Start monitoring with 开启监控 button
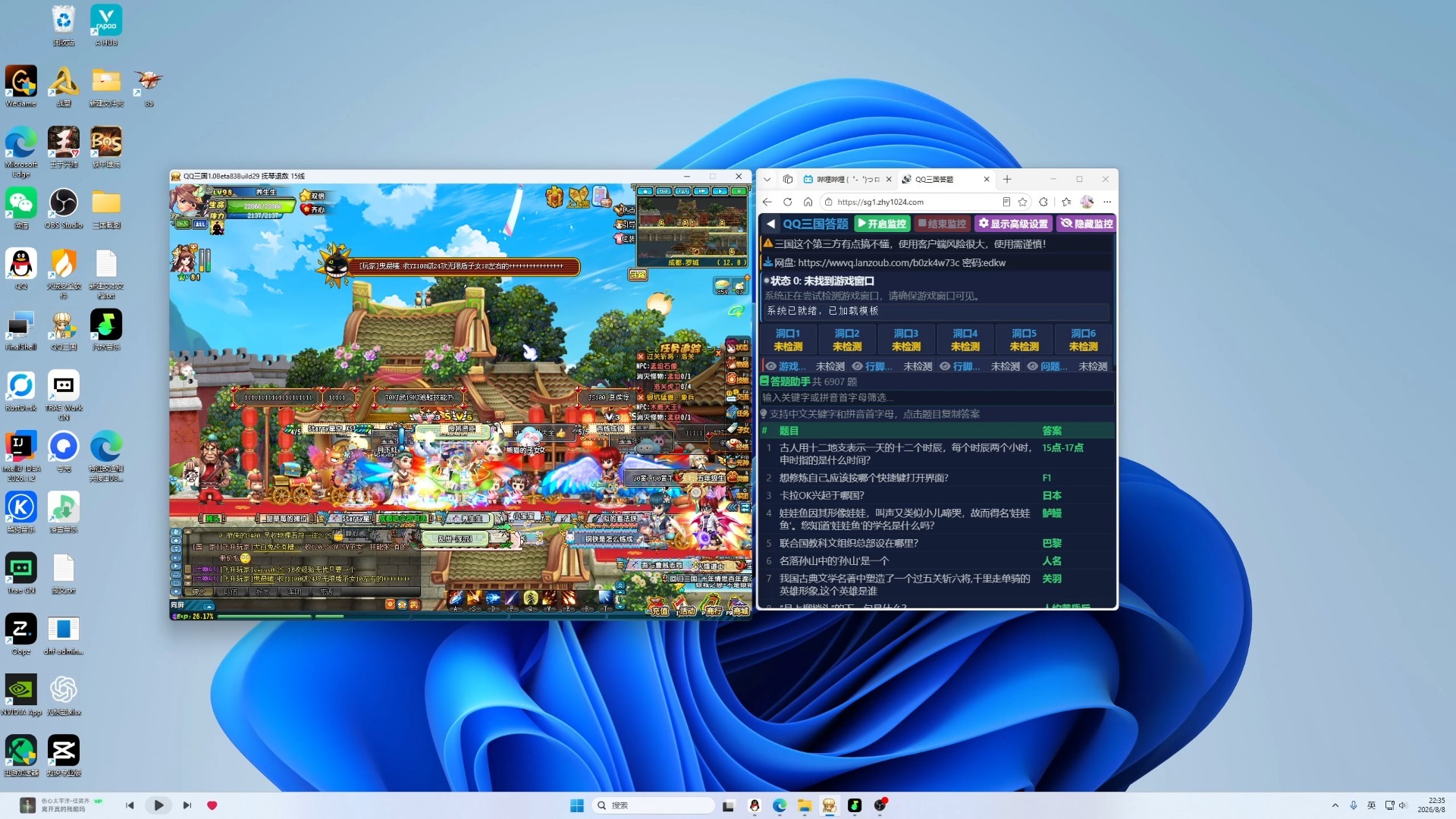This screenshot has width=1456, height=819. coord(882,224)
